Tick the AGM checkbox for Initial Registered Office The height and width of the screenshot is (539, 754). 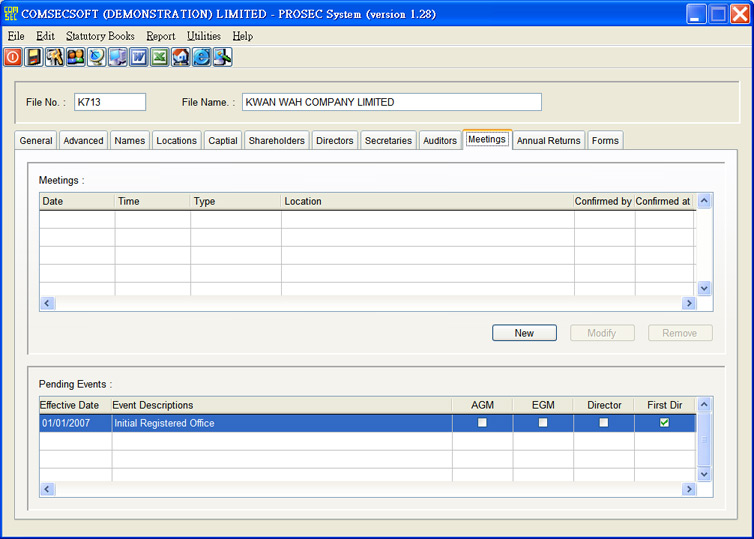483,423
